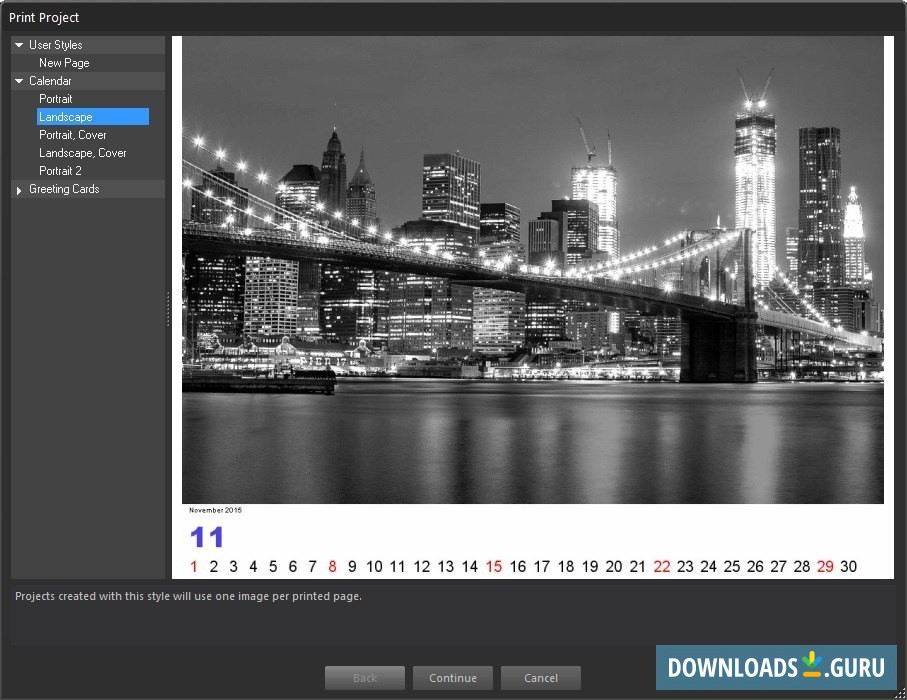Click calendar day 1 in preview
Image resolution: width=907 pixels, height=700 pixels.
(x=194, y=566)
